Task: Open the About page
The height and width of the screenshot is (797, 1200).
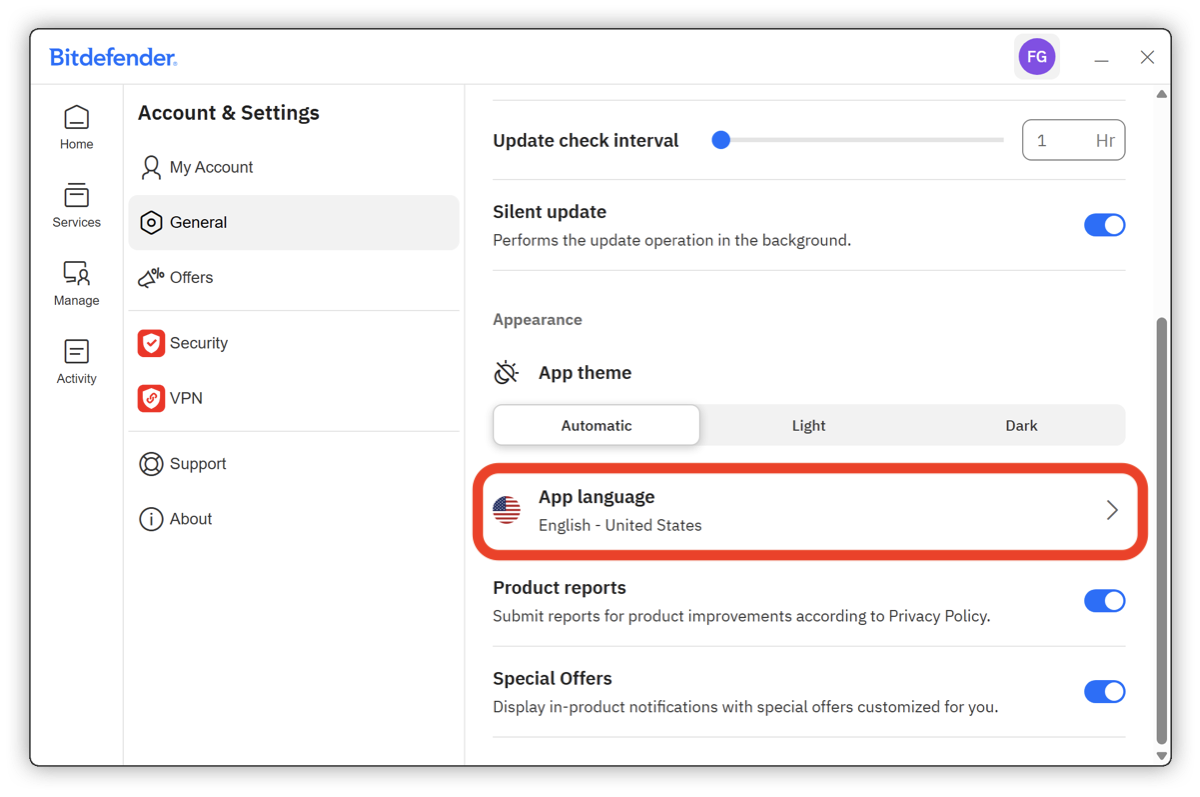Action: click(x=294, y=519)
